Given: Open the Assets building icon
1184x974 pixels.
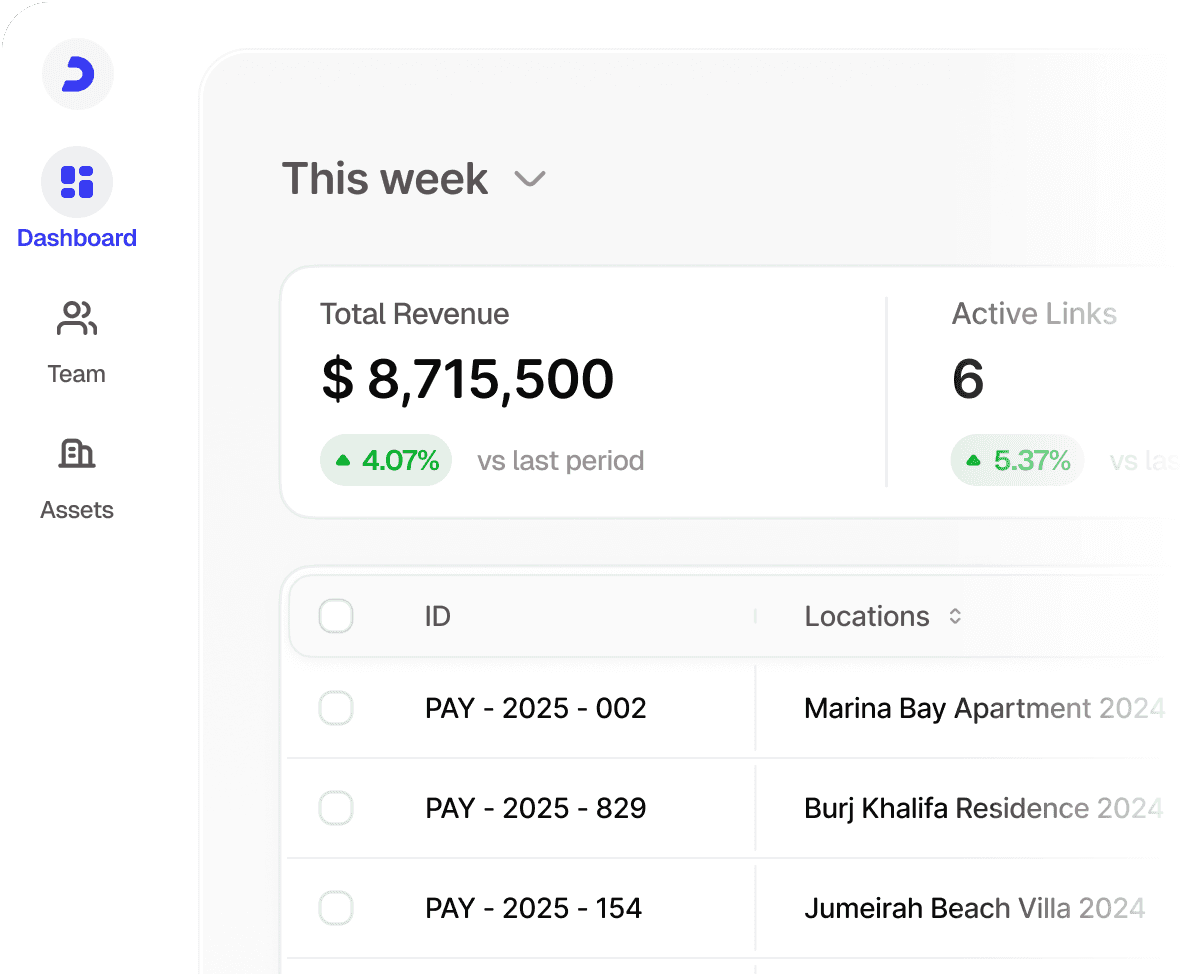Looking at the screenshot, I should coord(77,454).
